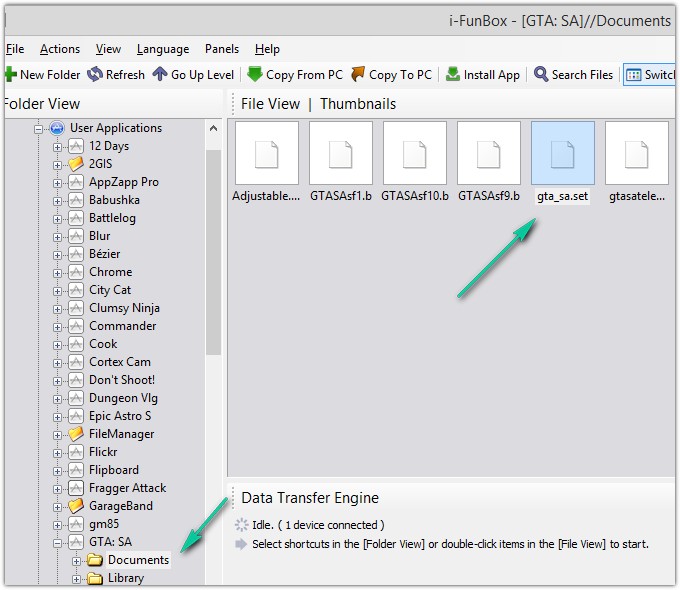The width and height of the screenshot is (680, 590).
Task: Select the GTASAsf9.b file icon
Action: pos(489,154)
